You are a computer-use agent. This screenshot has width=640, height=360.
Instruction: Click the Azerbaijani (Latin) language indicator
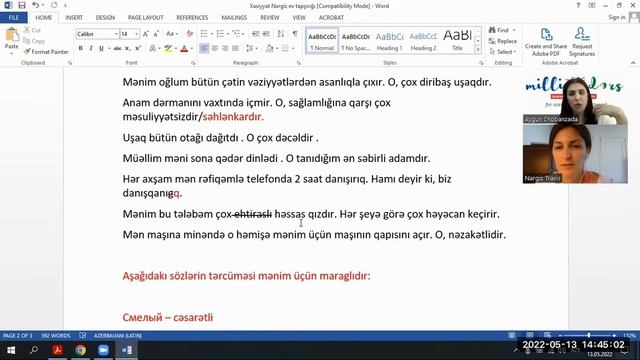click(x=118, y=336)
